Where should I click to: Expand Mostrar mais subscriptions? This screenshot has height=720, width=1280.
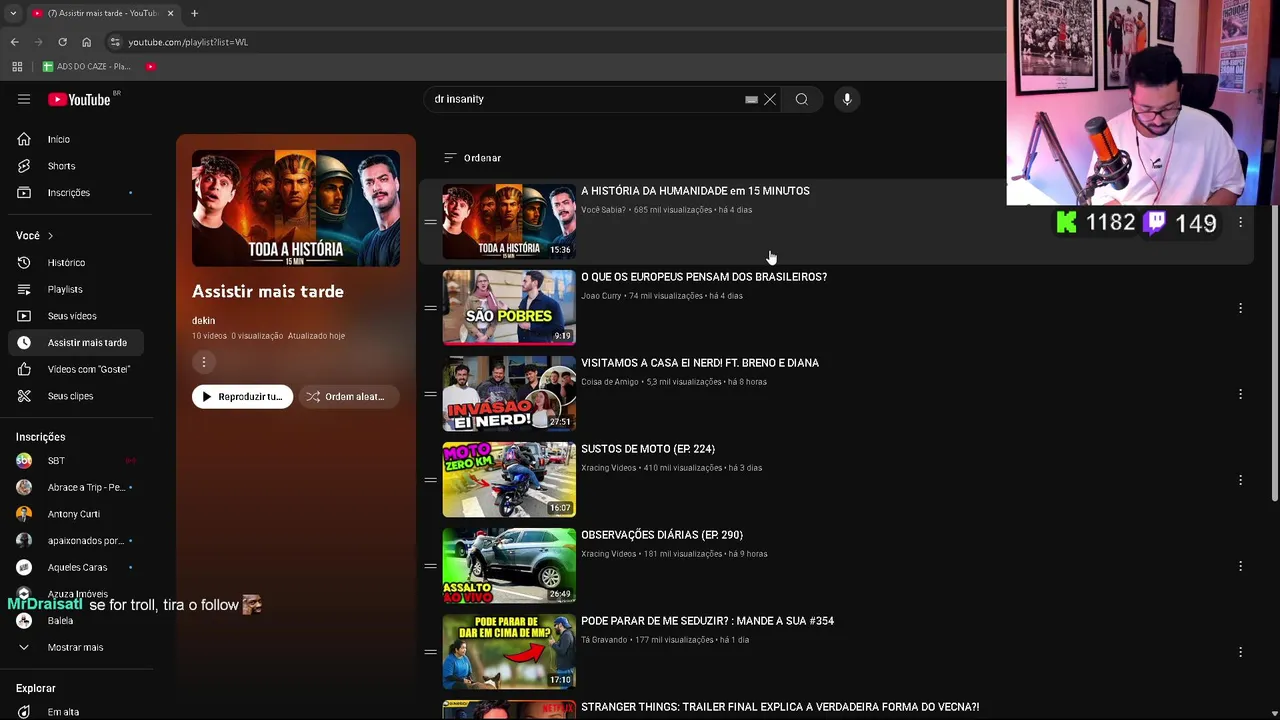[x=76, y=647]
